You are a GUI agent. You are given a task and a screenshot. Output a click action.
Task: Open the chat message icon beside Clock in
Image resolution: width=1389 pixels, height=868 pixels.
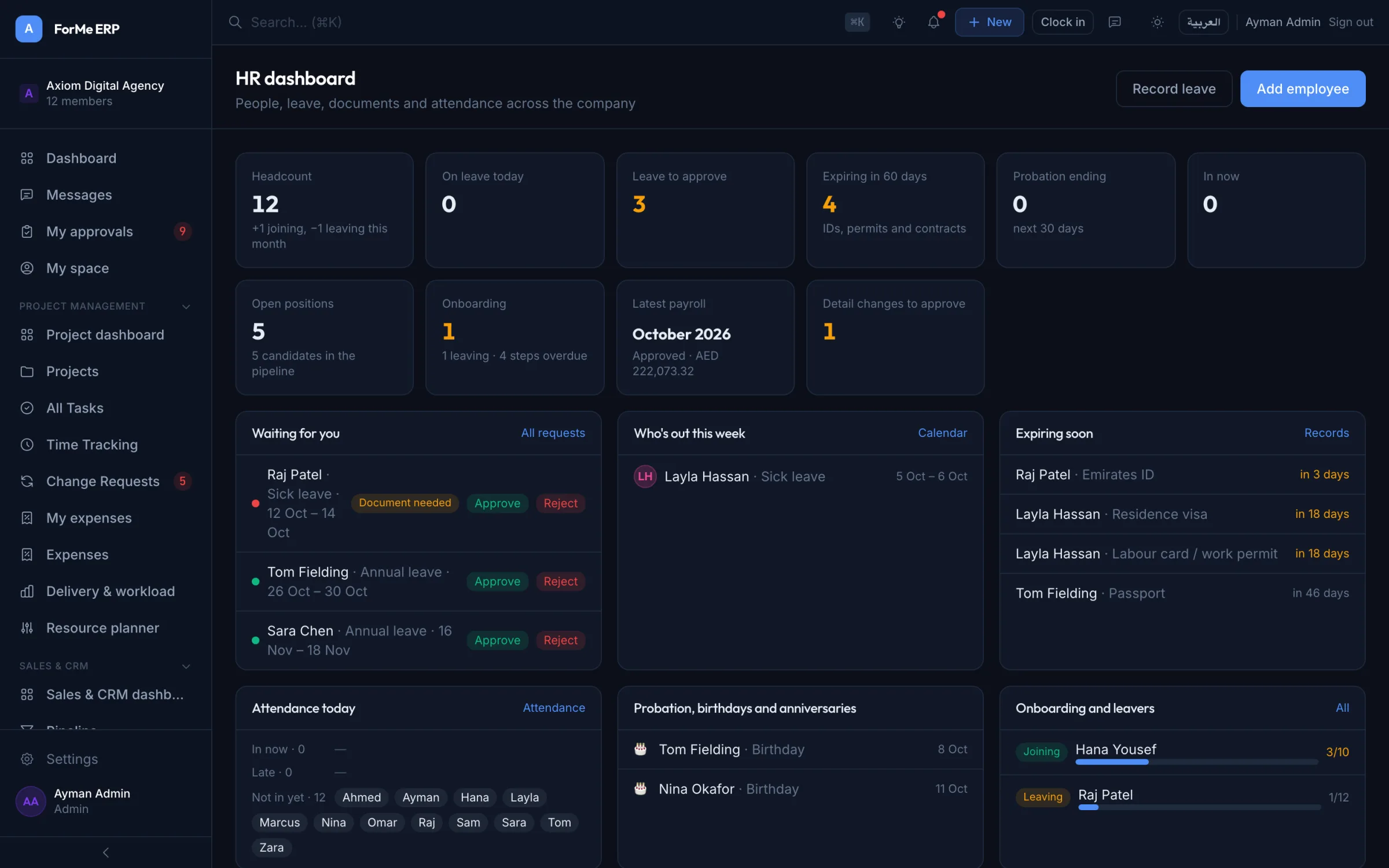[x=1115, y=22]
